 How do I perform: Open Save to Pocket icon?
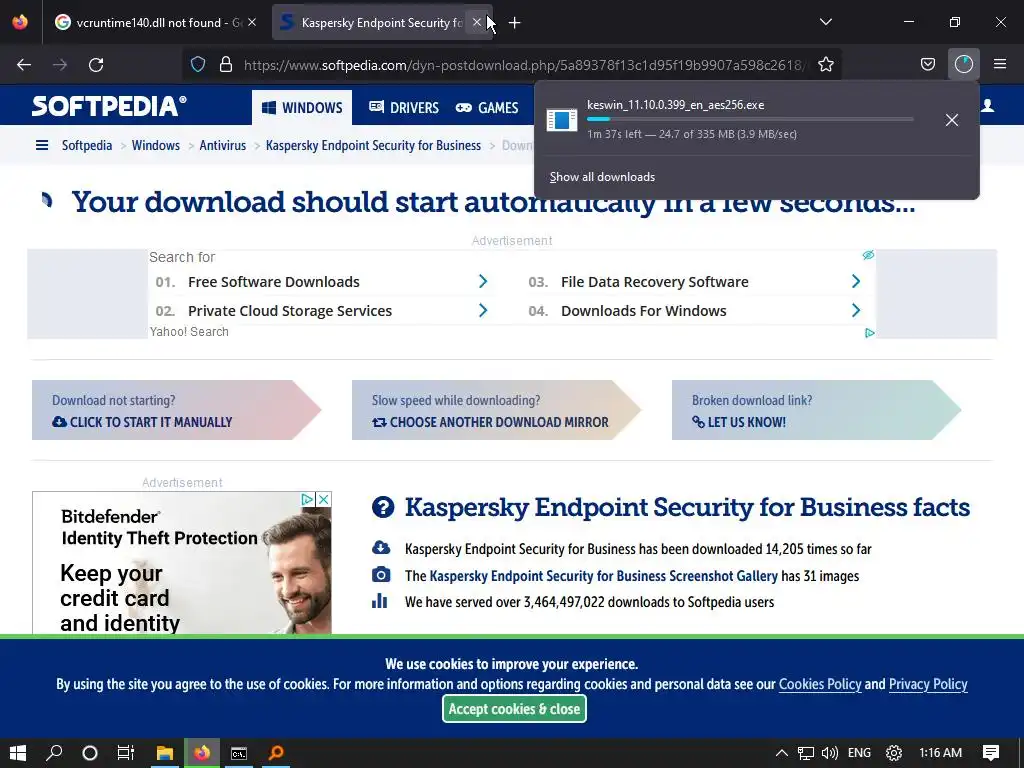927,65
